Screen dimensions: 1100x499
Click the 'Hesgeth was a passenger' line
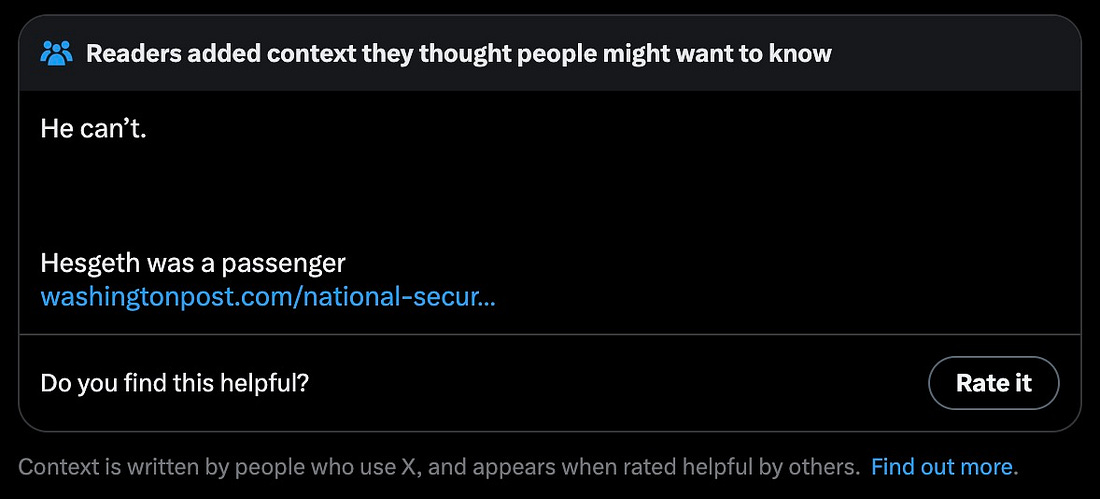coord(192,263)
